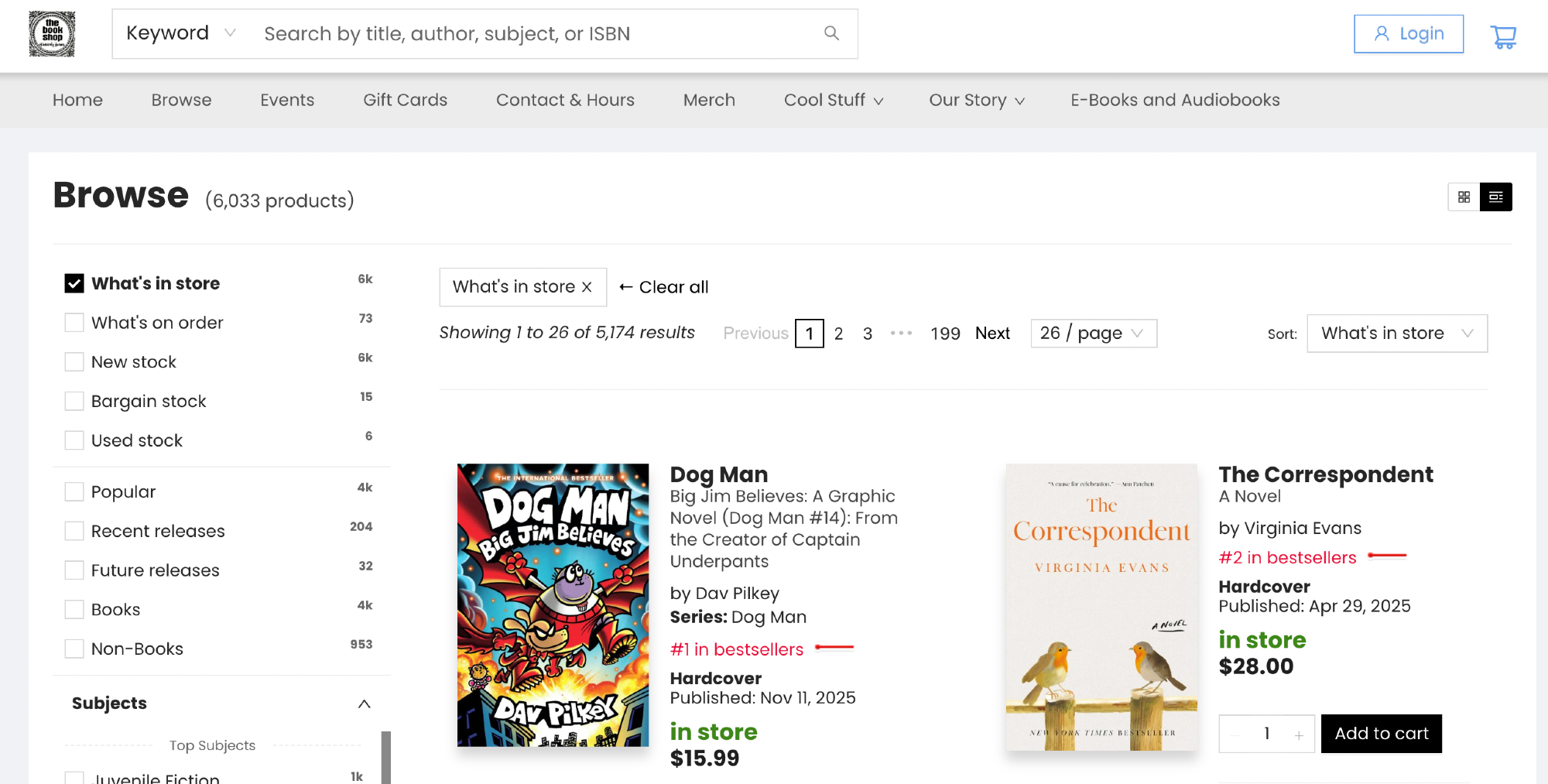Open the Events menu item
1548x784 pixels.
pos(287,100)
